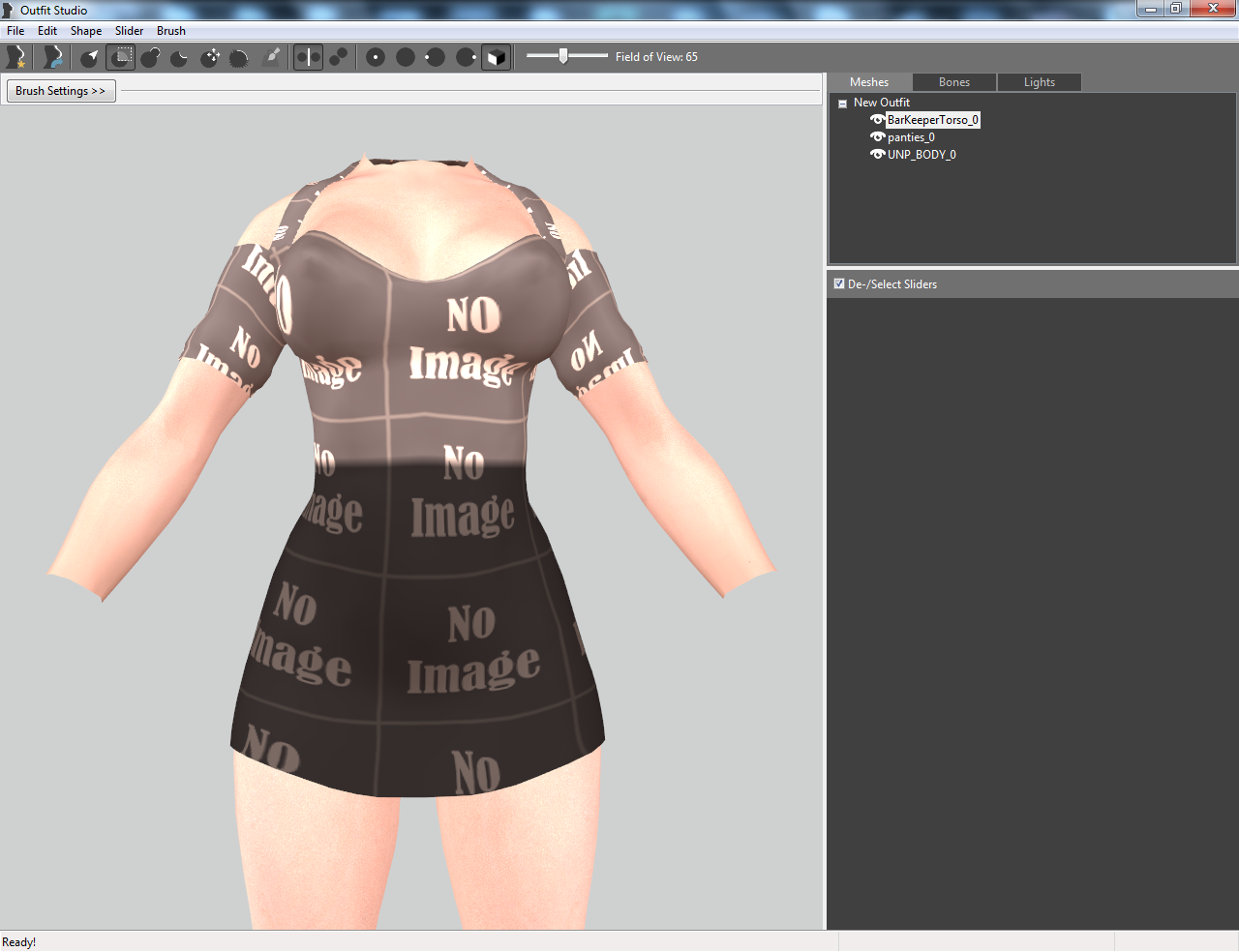Image resolution: width=1239 pixels, height=952 pixels.
Task: Open the Slider menu
Action: pyautogui.click(x=129, y=30)
